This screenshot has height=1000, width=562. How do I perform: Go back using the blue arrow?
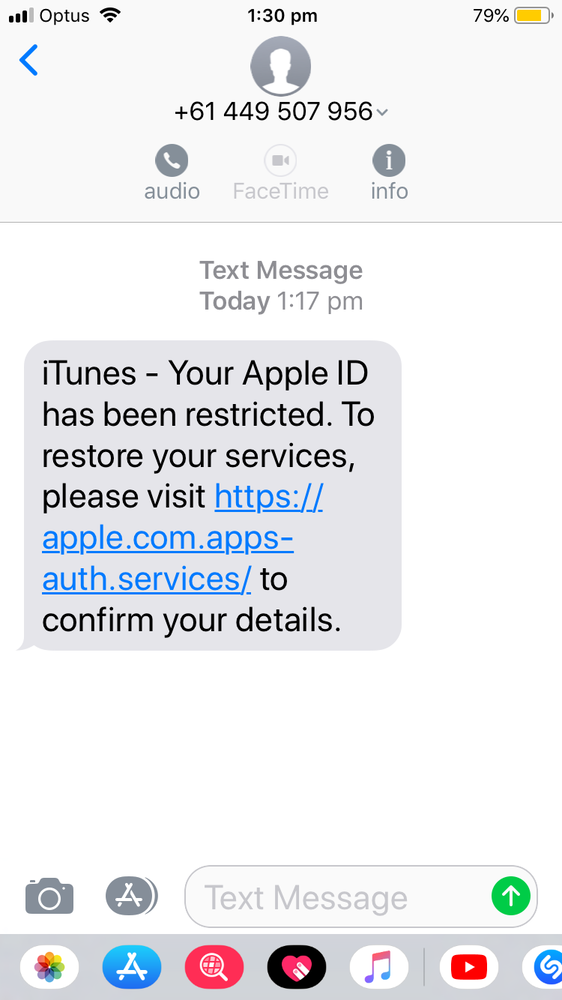pyautogui.click(x=29, y=61)
